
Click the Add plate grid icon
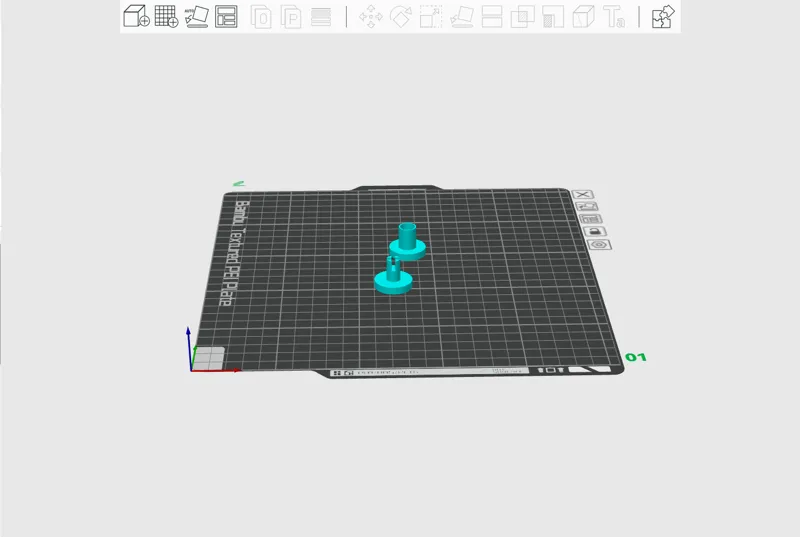(166, 16)
